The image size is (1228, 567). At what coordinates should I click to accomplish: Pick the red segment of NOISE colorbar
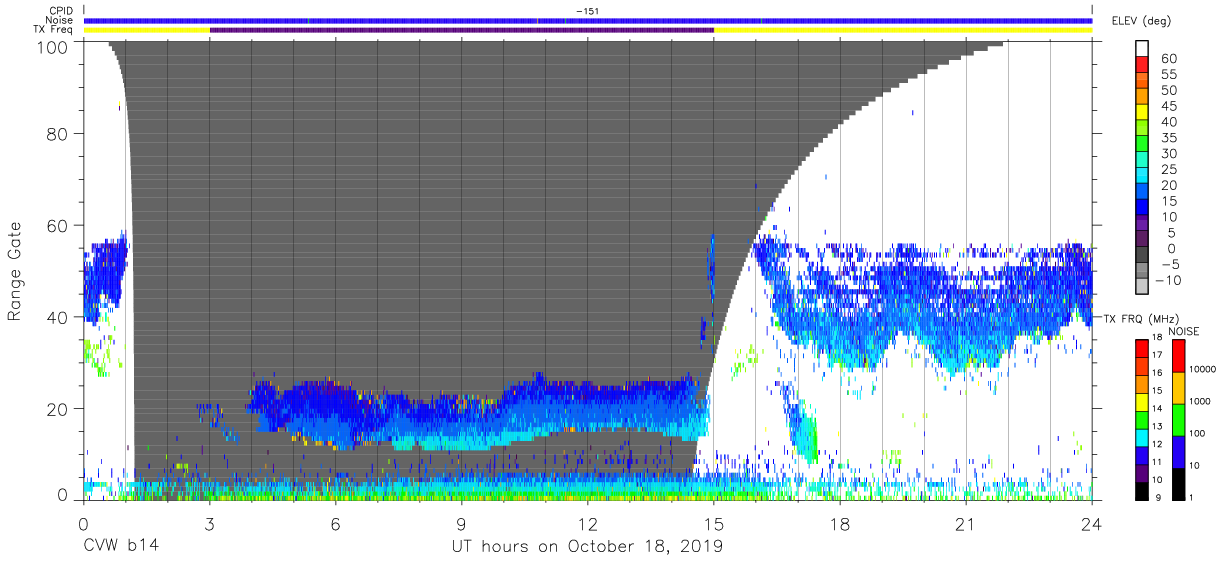click(x=1178, y=356)
